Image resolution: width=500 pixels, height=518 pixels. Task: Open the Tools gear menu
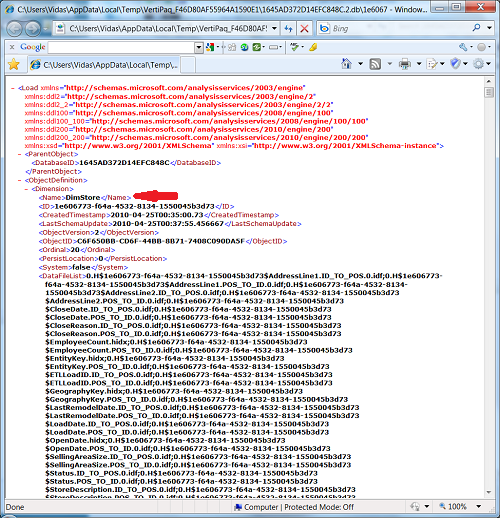point(478,63)
